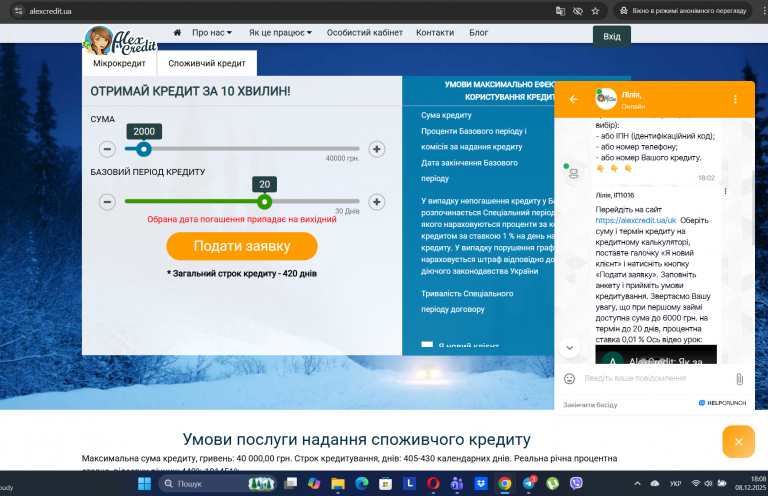This screenshot has height=496, width=768.
Task: Open Chrome three-dot menu
Action: pyautogui.click(x=764, y=11)
